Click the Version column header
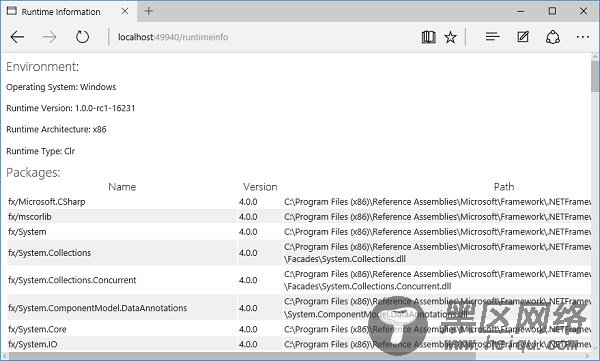The height and width of the screenshot is (361, 600). [x=260, y=187]
